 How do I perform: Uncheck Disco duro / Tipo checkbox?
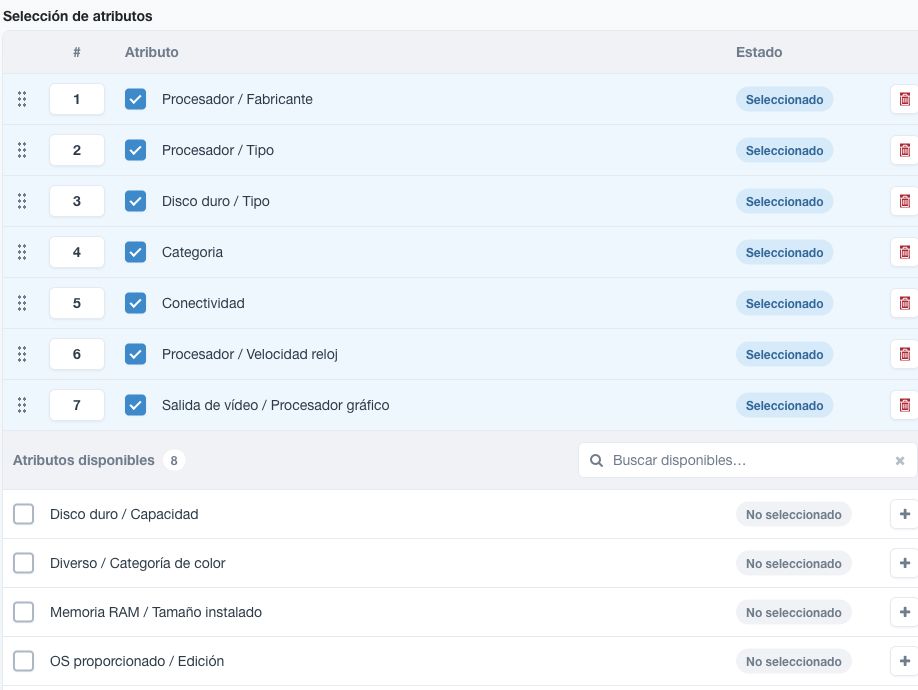pyautogui.click(x=135, y=201)
